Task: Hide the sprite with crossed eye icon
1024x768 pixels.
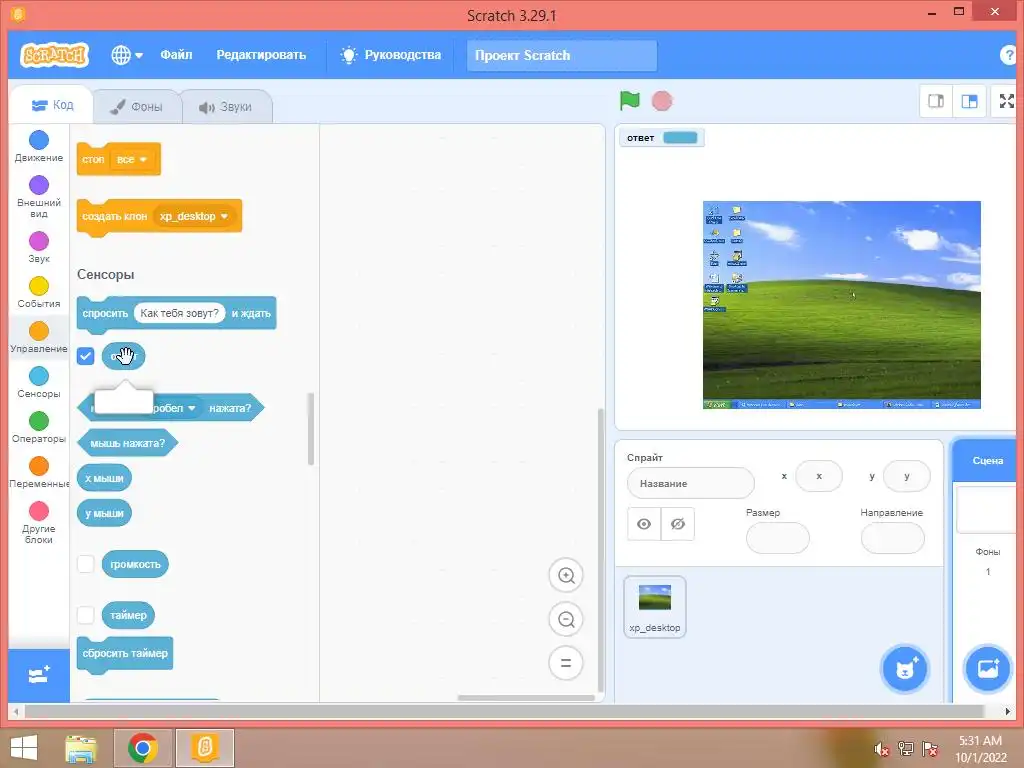Action: [x=678, y=524]
